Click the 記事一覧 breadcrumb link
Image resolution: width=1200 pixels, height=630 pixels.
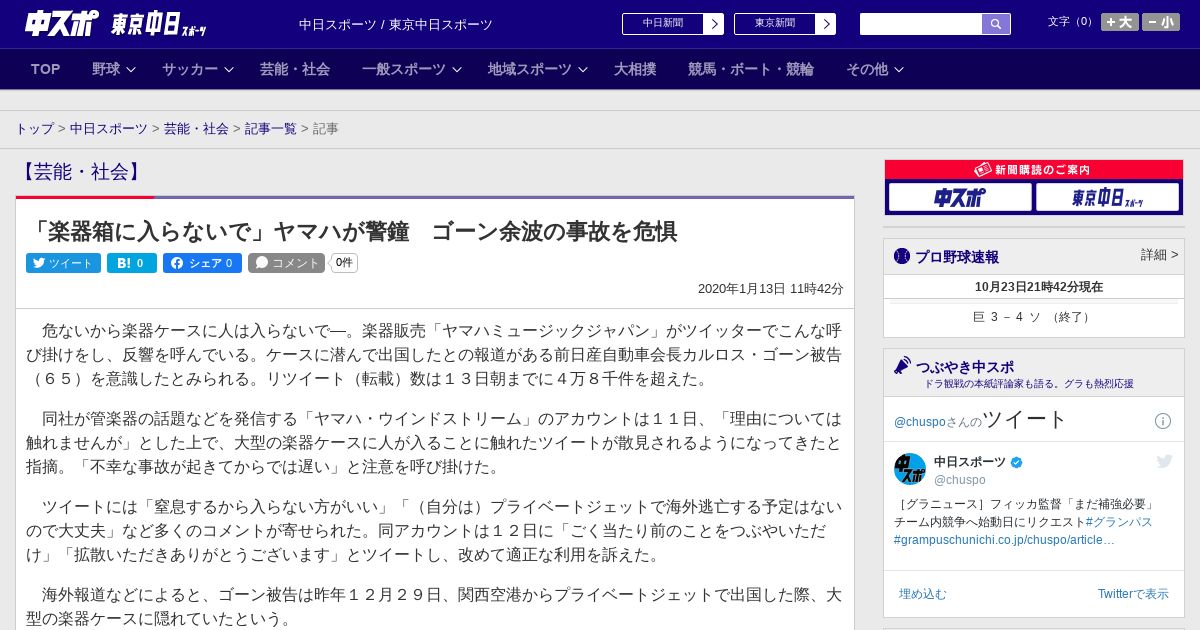[271, 129]
